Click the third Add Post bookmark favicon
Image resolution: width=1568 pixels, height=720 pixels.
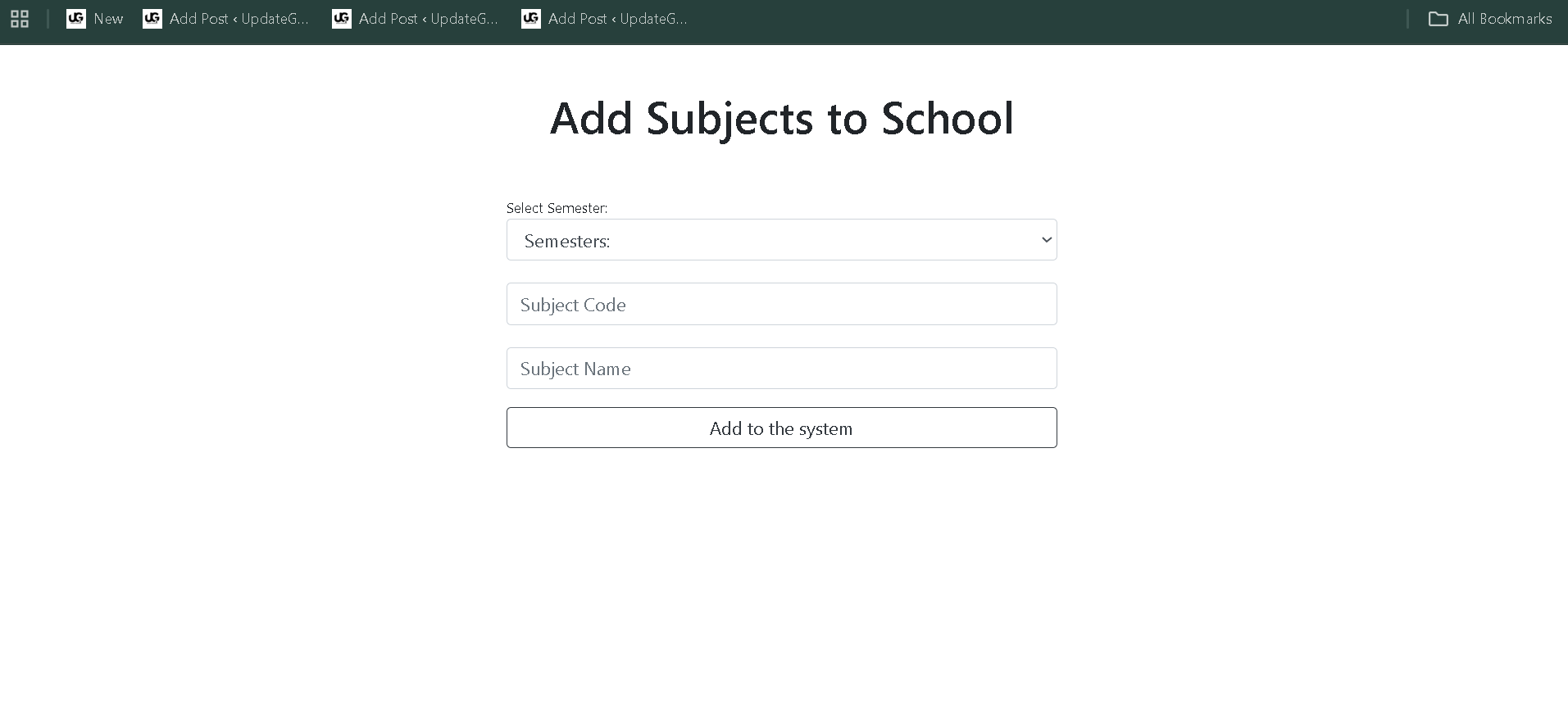click(531, 19)
